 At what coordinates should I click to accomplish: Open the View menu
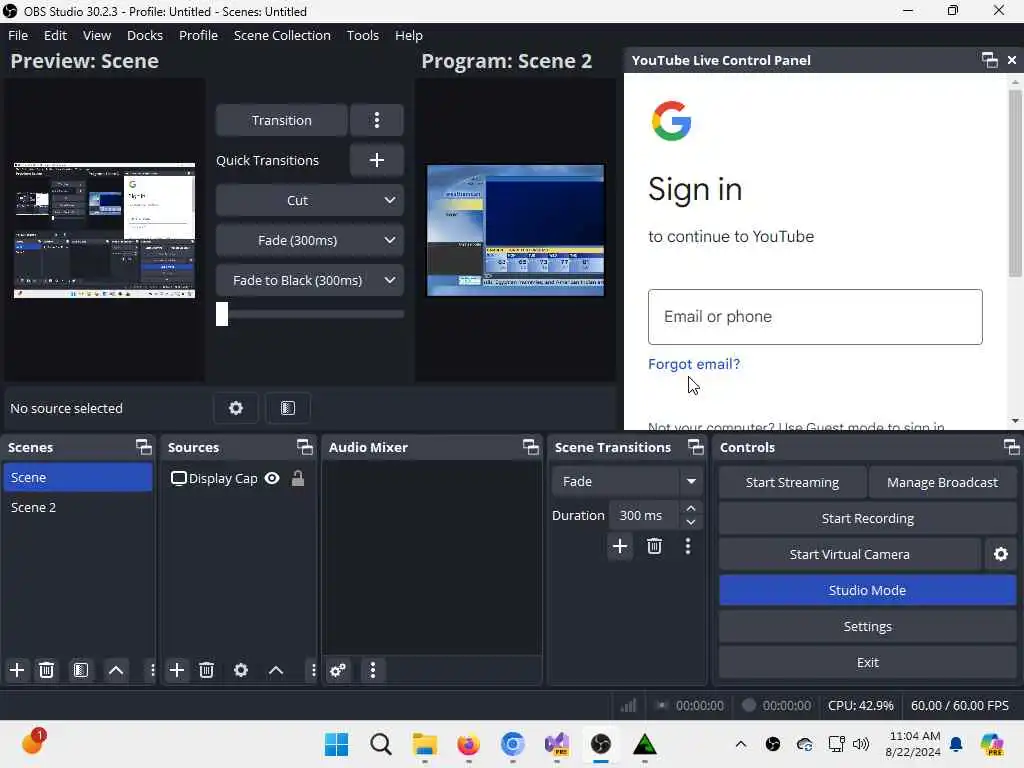pyautogui.click(x=97, y=35)
